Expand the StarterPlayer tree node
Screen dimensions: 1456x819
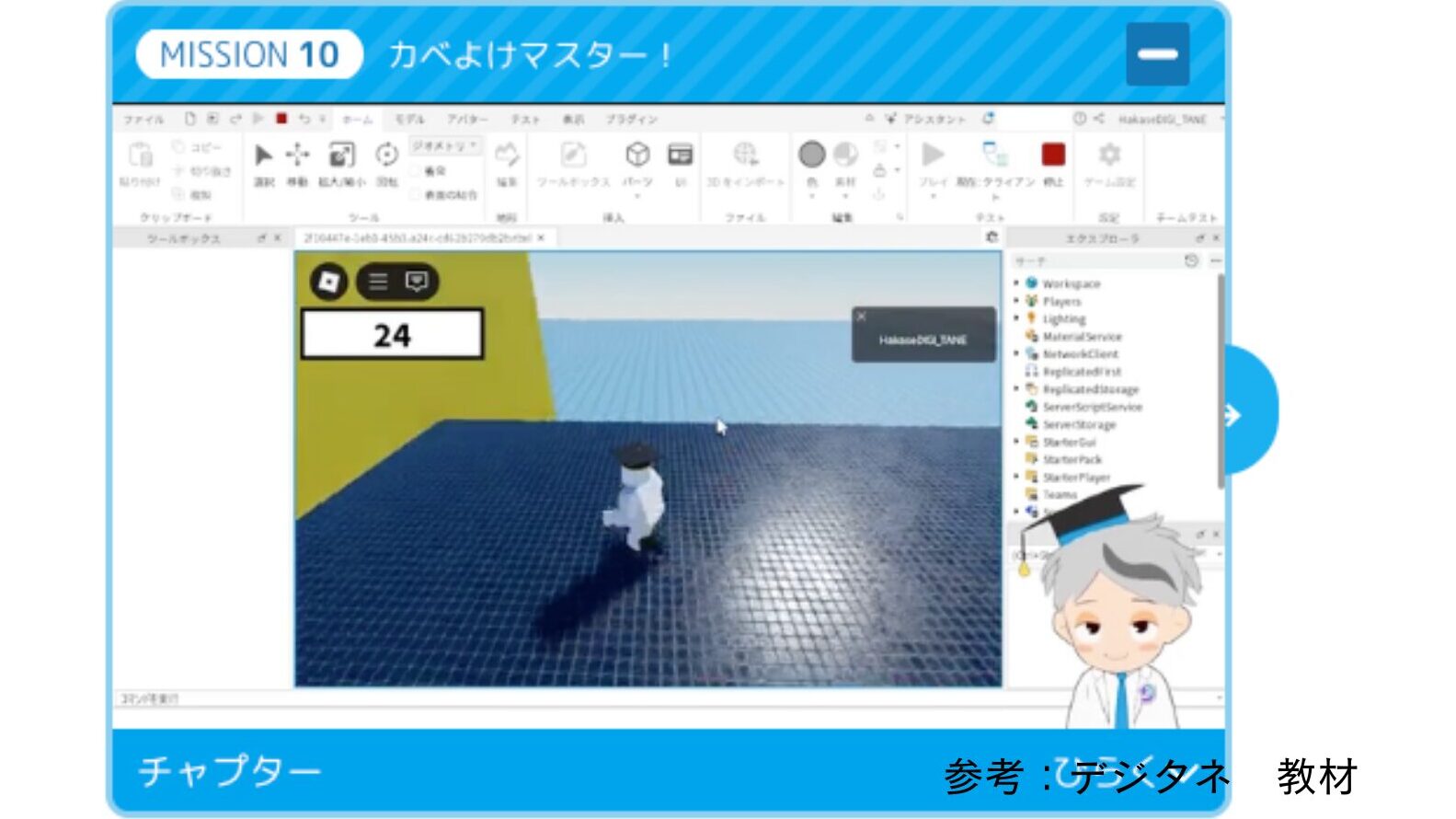pyautogui.click(x=1016, y=477)
